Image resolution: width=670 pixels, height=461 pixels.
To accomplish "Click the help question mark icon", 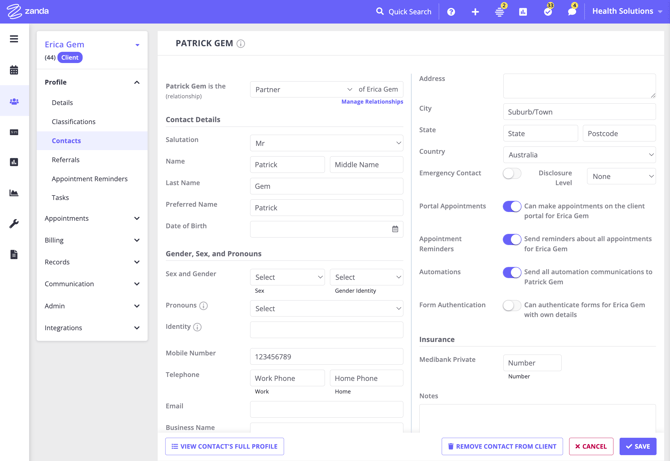I will pos(451,12).
